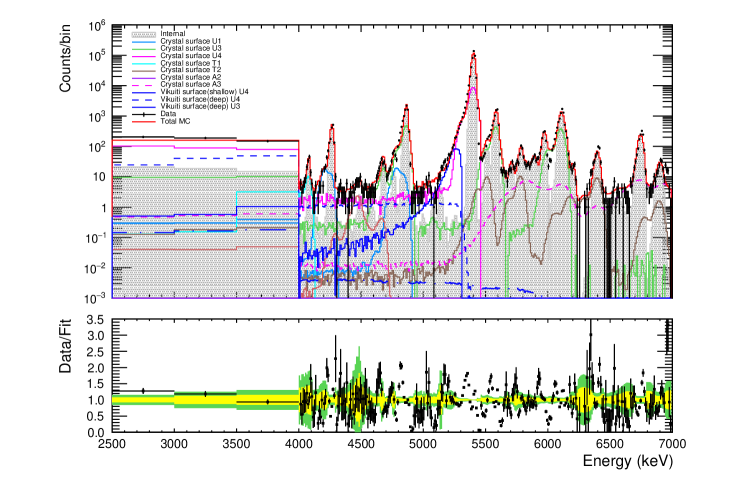Screen dimensions: 747x483
Task: Click the 2.5 tick on Data/Fit axis
Action: pos(97,352)
